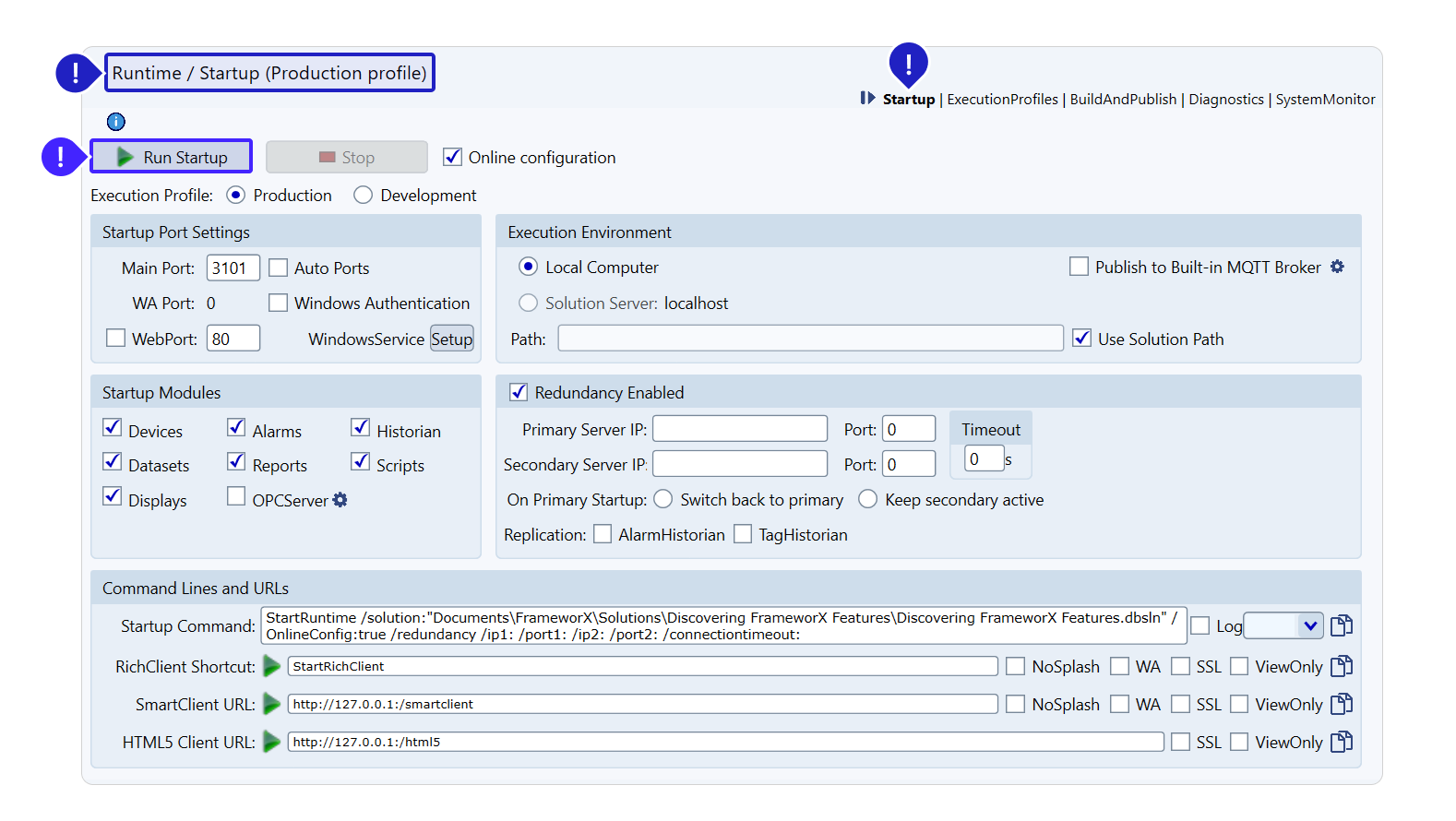Click the HTML5 Client URL text field
Viewport: 1456px width, 821px height.
coord(725,742)
